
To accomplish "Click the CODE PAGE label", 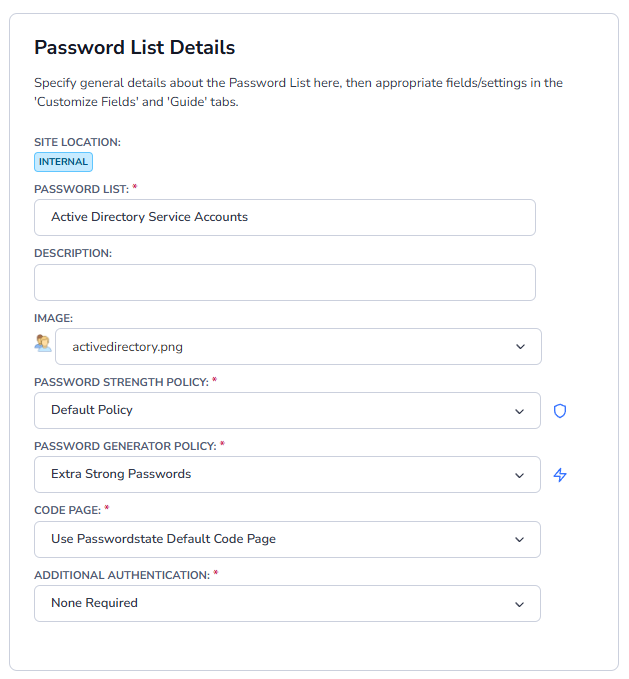I will tap(67, 510).
